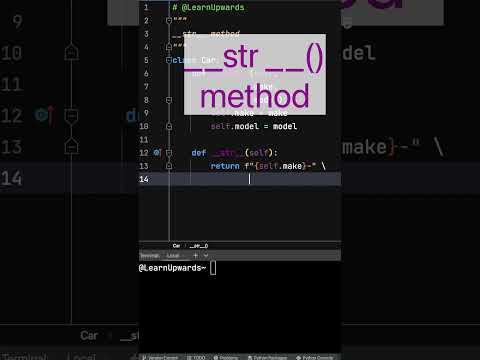The image size is (480, 360).
Task: Open the Python Console tool window
Action: coord(315,357)
